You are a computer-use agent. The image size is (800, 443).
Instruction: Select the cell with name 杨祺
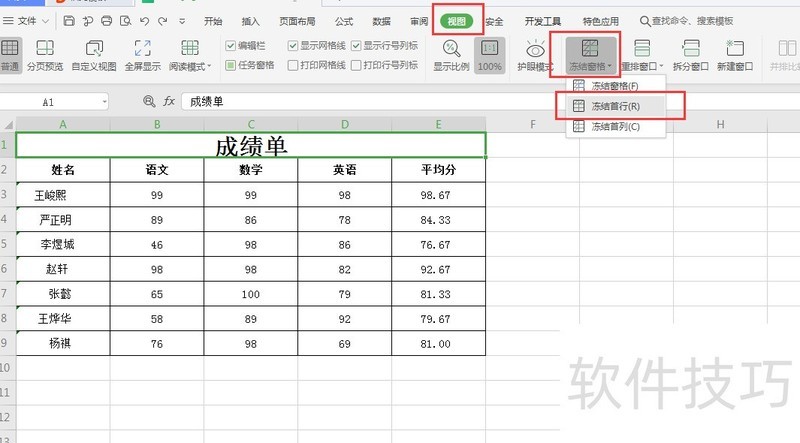tap(63, 343)
